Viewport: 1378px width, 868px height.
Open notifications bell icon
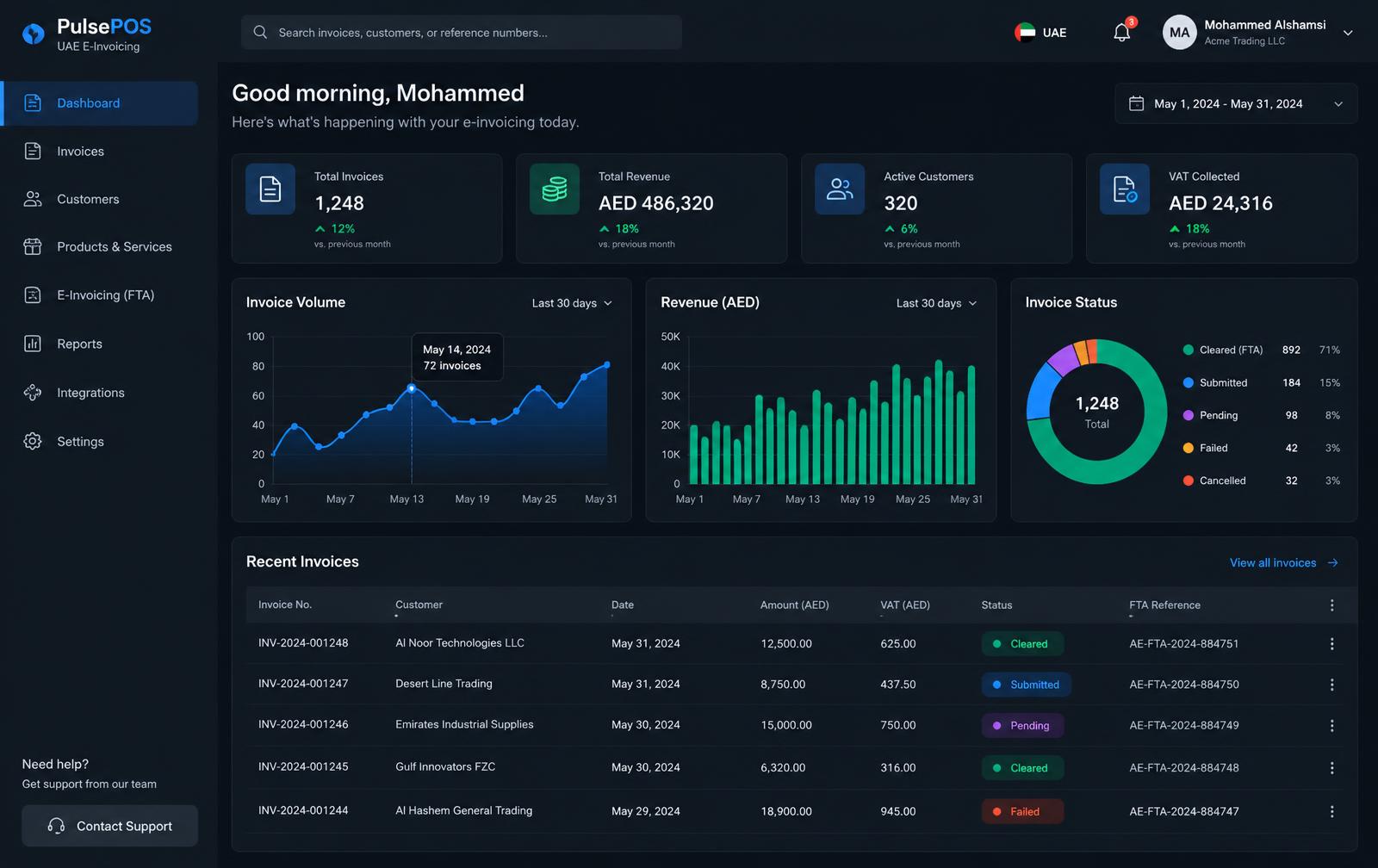click(x=1121, y=33)
